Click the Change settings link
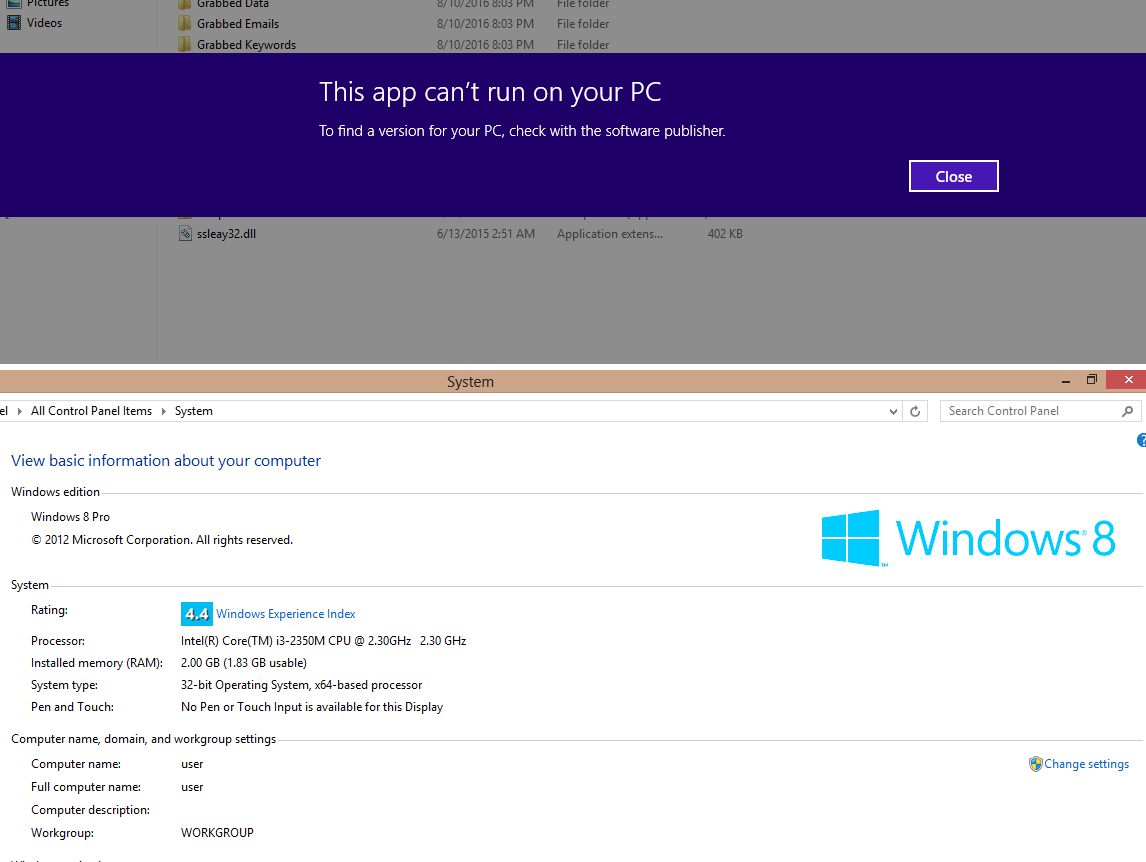This screenshot has width=1146, height=862. coord(1086,764)
